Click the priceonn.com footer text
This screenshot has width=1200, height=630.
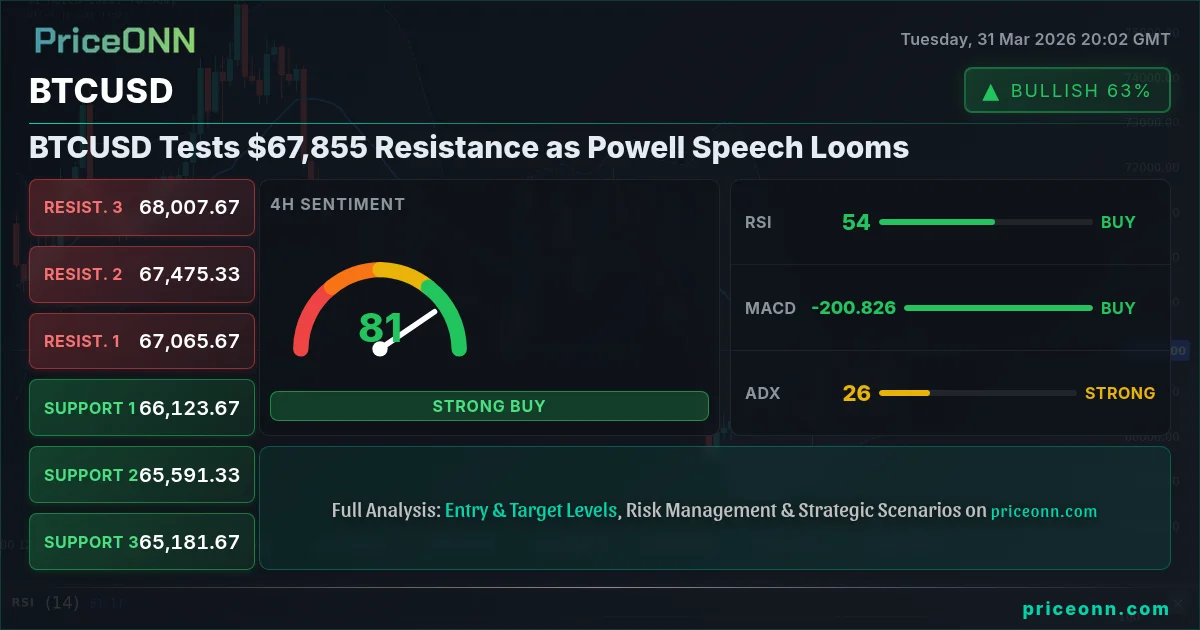(1096, 609)
